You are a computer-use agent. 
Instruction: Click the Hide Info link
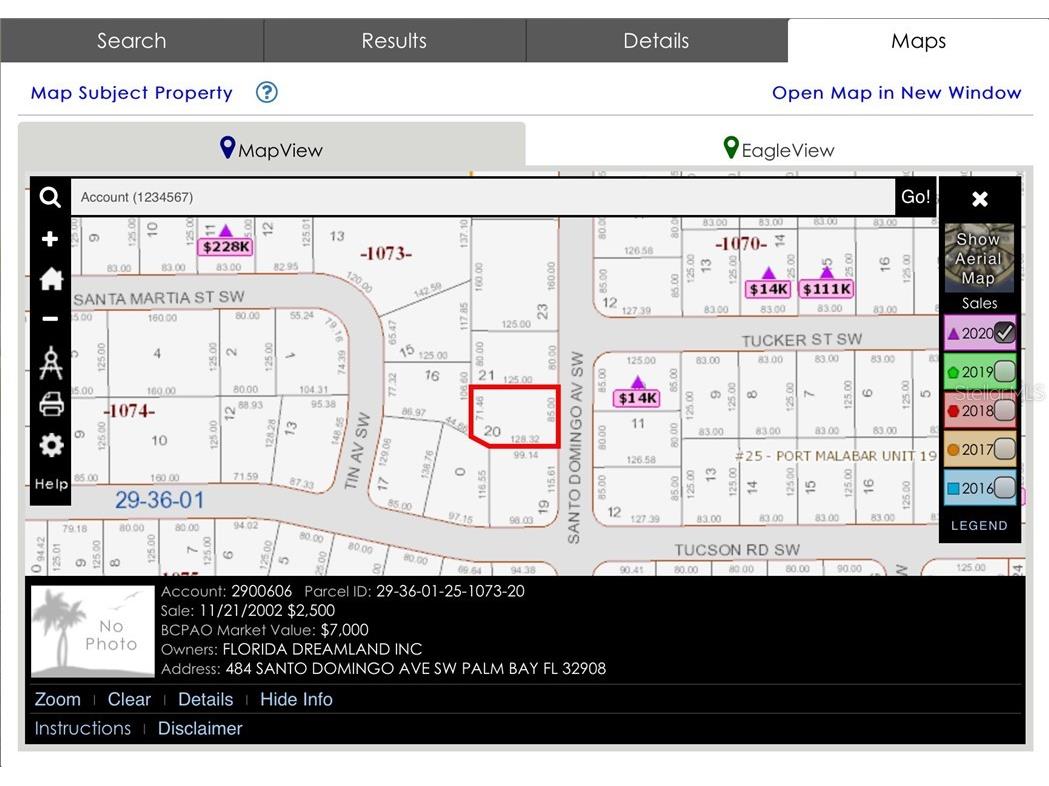click(x=296, y=700)
